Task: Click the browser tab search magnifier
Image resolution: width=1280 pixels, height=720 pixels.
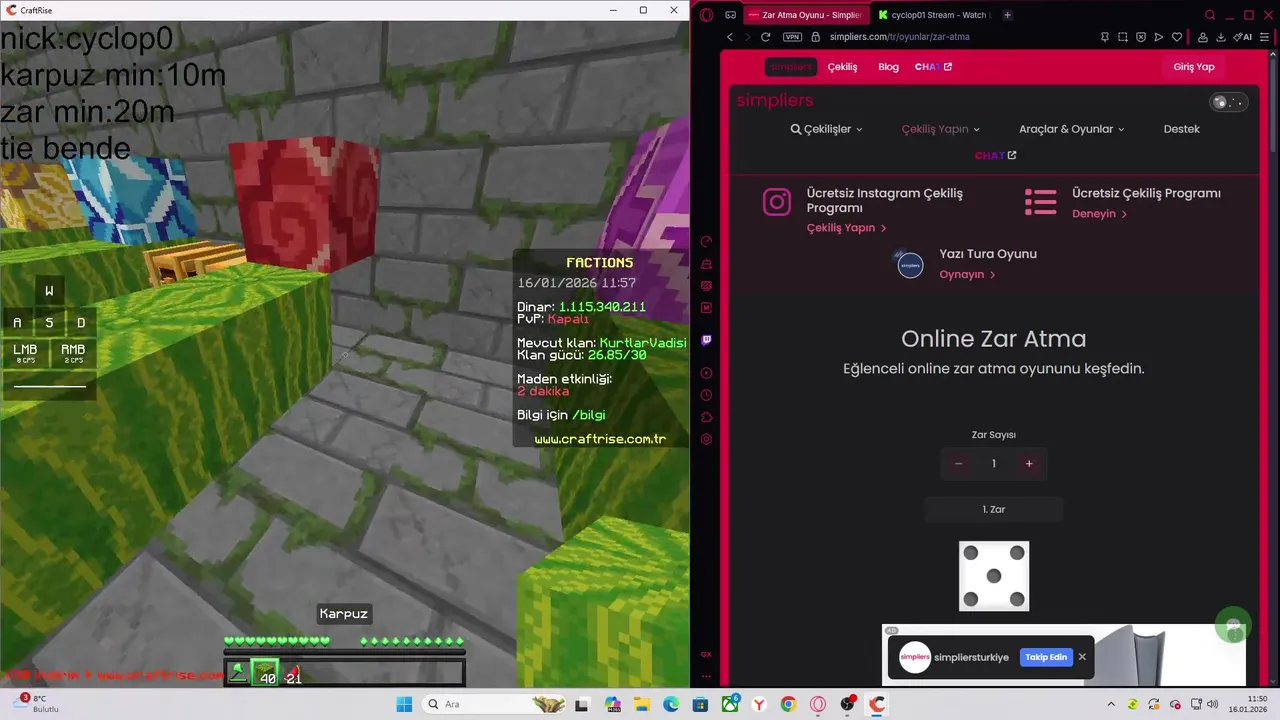Action: coord(1210,15)
